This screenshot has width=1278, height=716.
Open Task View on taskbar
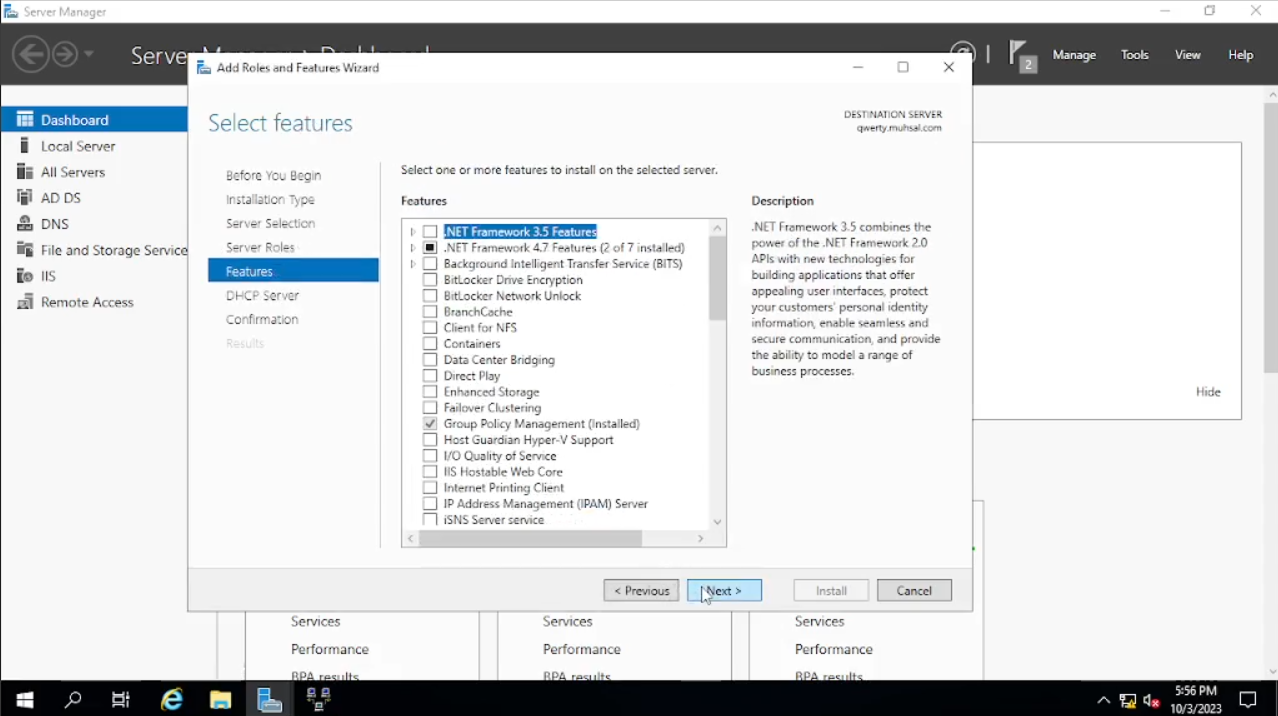click(x=121, y=699)
